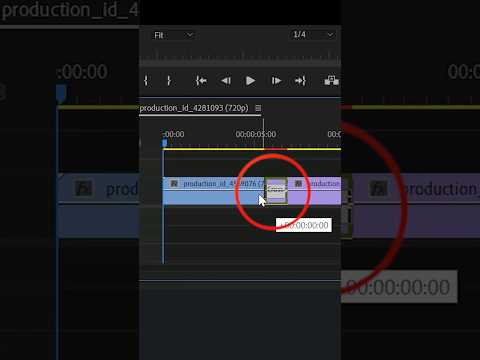Select the purple production clip in the timeline
The height and width of the screenshot is (360, 480).
tap(314, 191)
